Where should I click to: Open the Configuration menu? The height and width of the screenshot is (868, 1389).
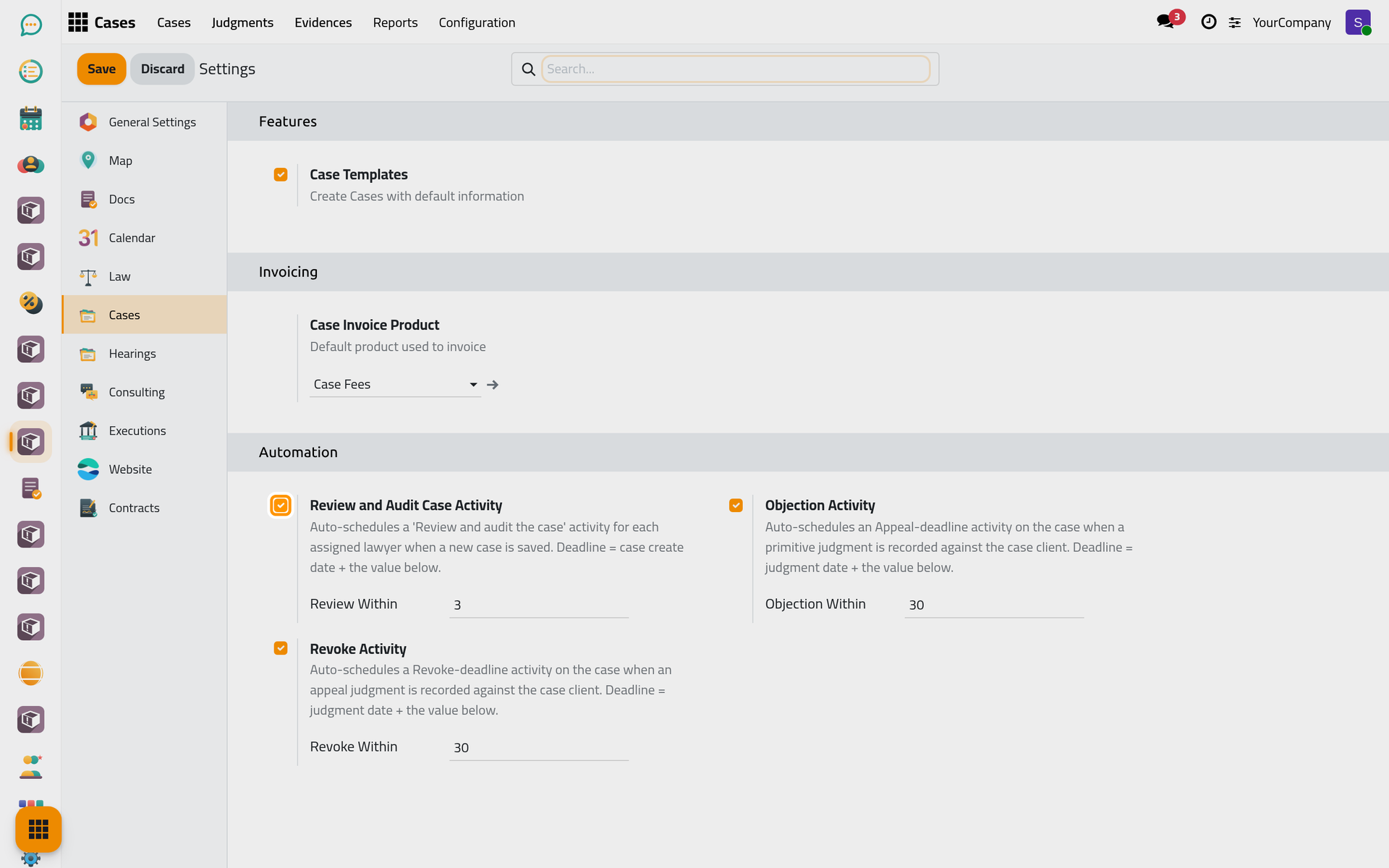[477, 22]
